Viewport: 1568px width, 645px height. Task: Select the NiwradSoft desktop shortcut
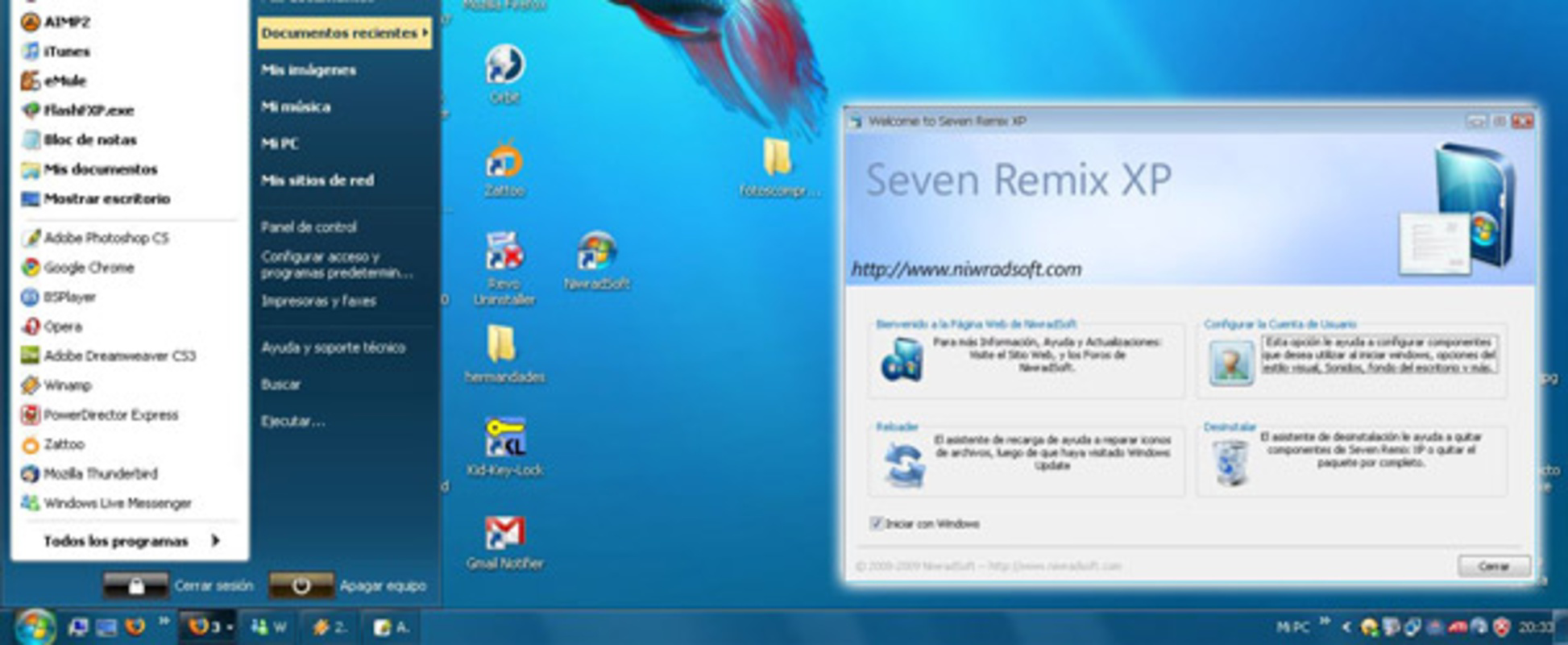pyautogui.click(x=597, y=260)
